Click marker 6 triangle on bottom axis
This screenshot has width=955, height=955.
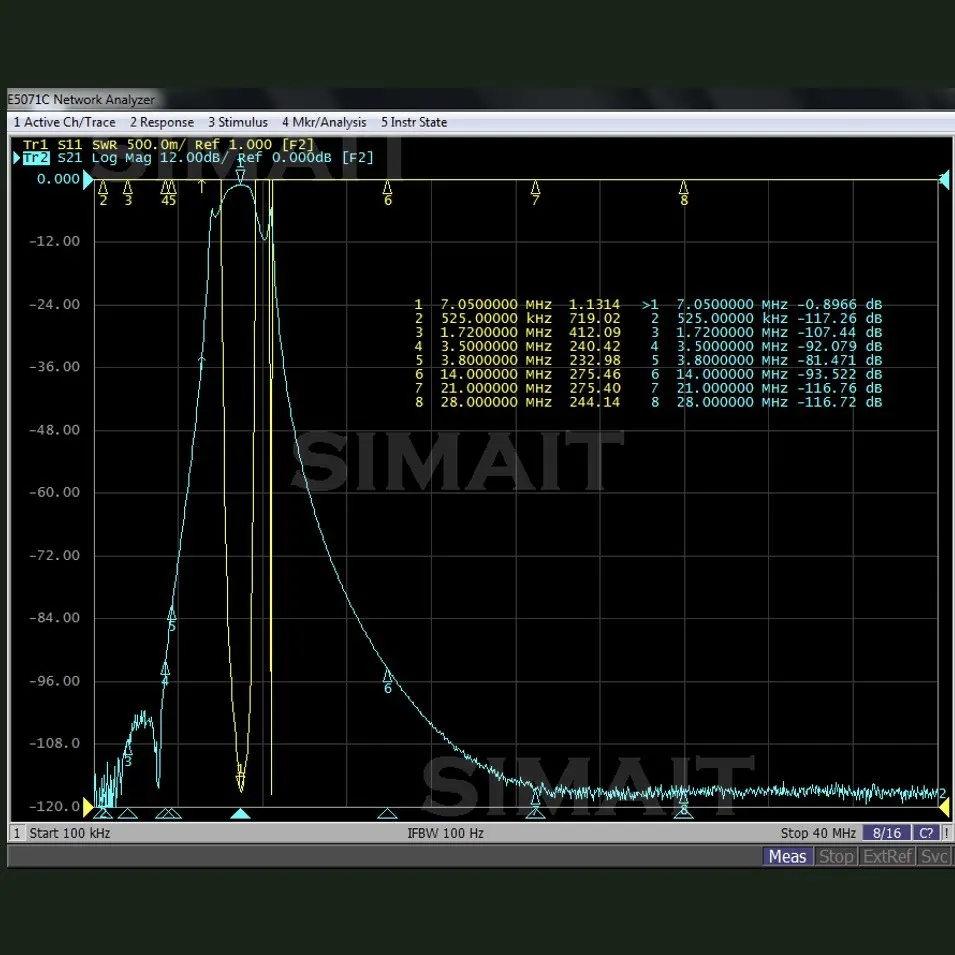(x=387, y=814)
